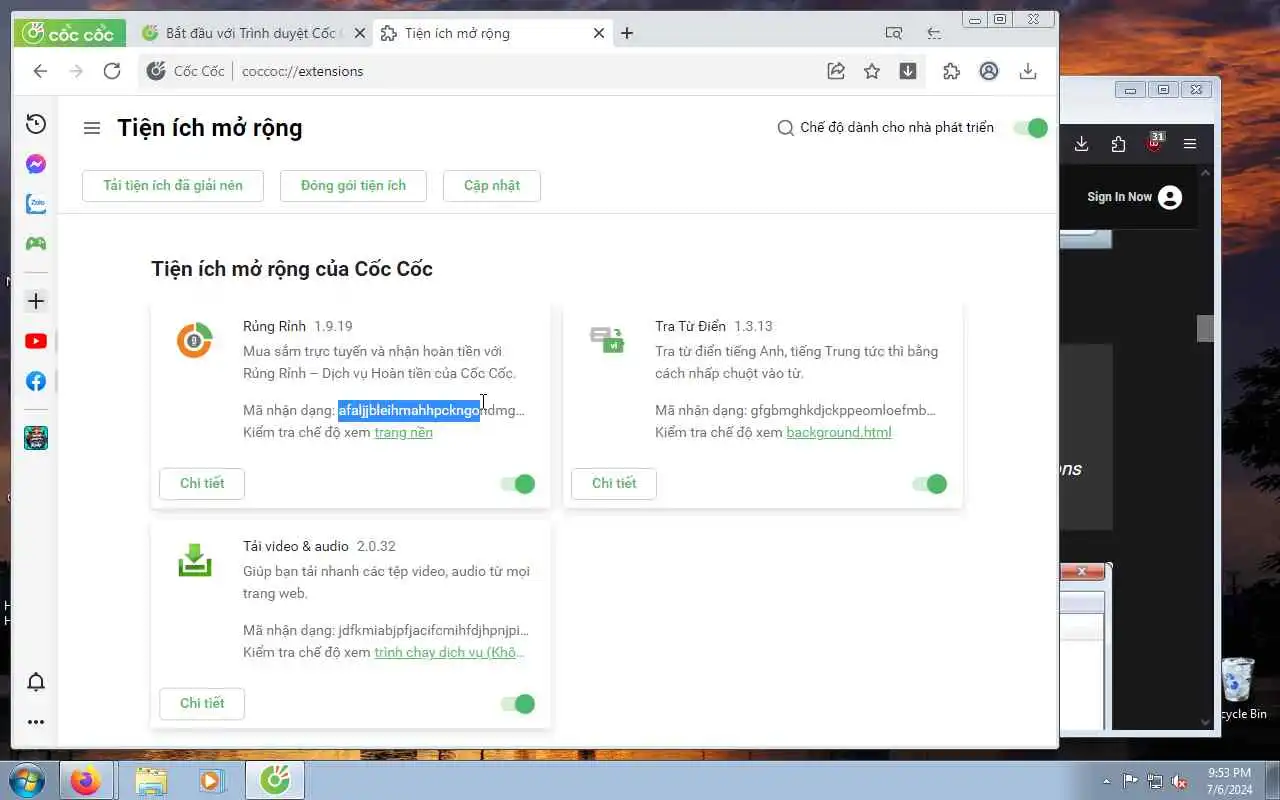Open Zalo from the sidebar
Viewport: 1280px width, 800px height.
36,204
